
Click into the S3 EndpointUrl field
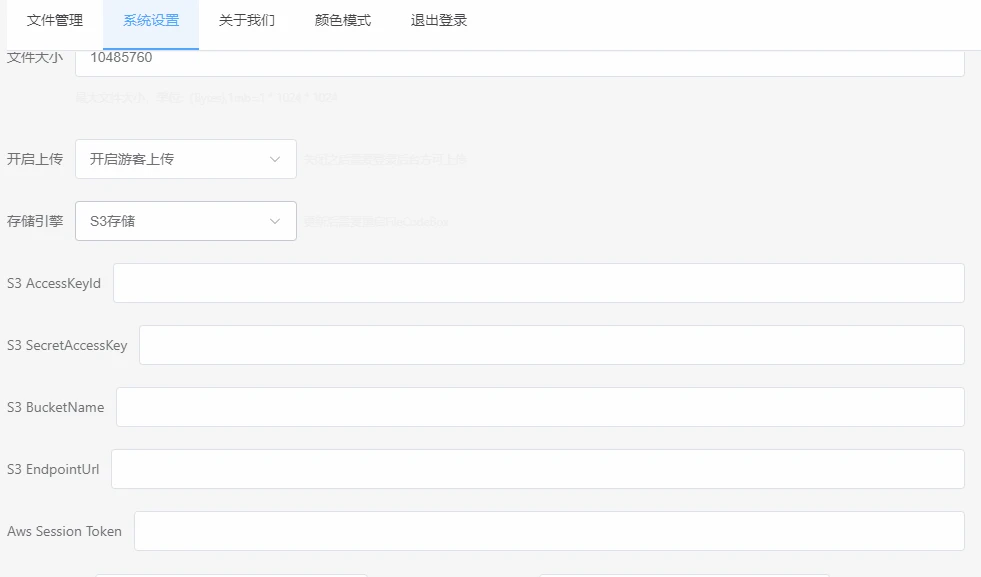[x=537, y=469]
